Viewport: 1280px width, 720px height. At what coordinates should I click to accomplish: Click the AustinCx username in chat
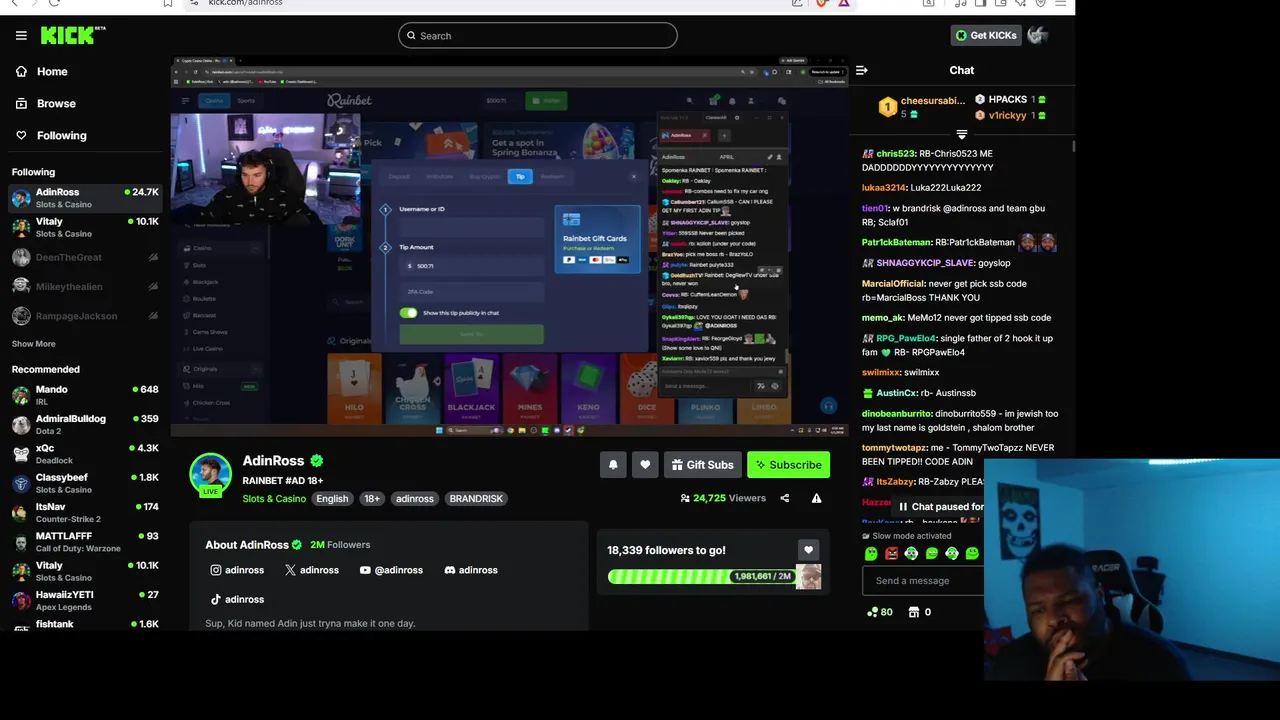pos(896,393)
